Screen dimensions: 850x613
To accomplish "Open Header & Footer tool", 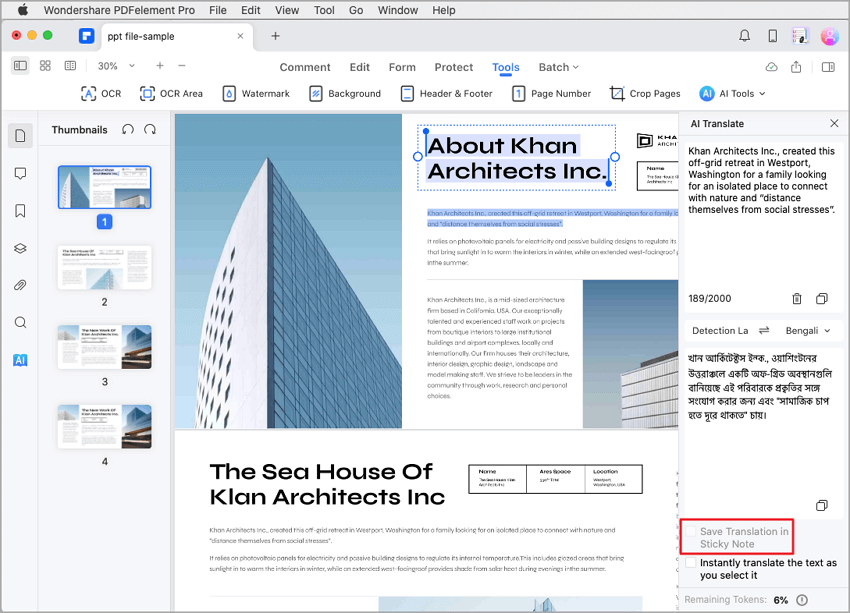I will click(446, 93).
